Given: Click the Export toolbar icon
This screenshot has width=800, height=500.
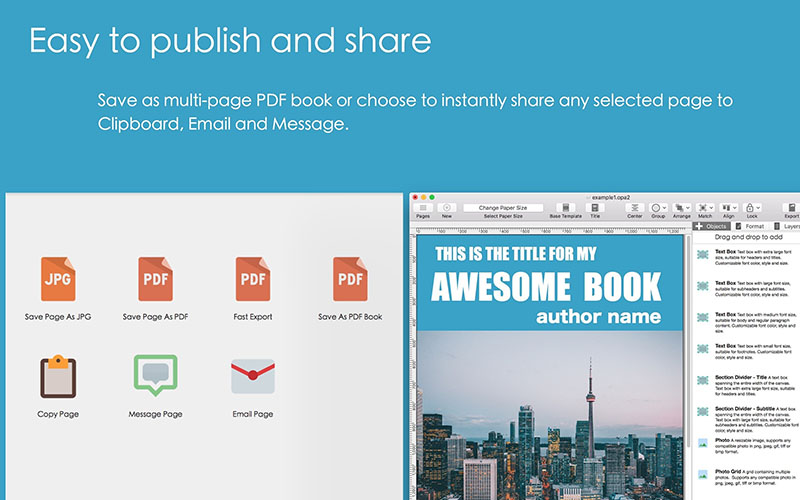Looking at the screenshot, I should coord(792,208).
